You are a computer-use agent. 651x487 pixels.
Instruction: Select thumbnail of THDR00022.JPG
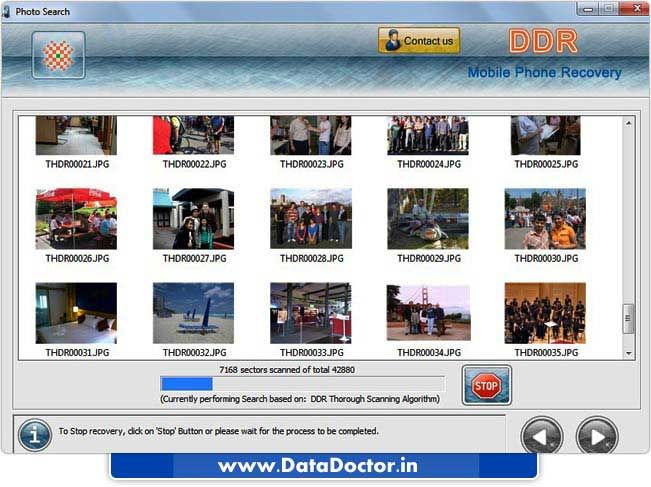coord(193,135)
